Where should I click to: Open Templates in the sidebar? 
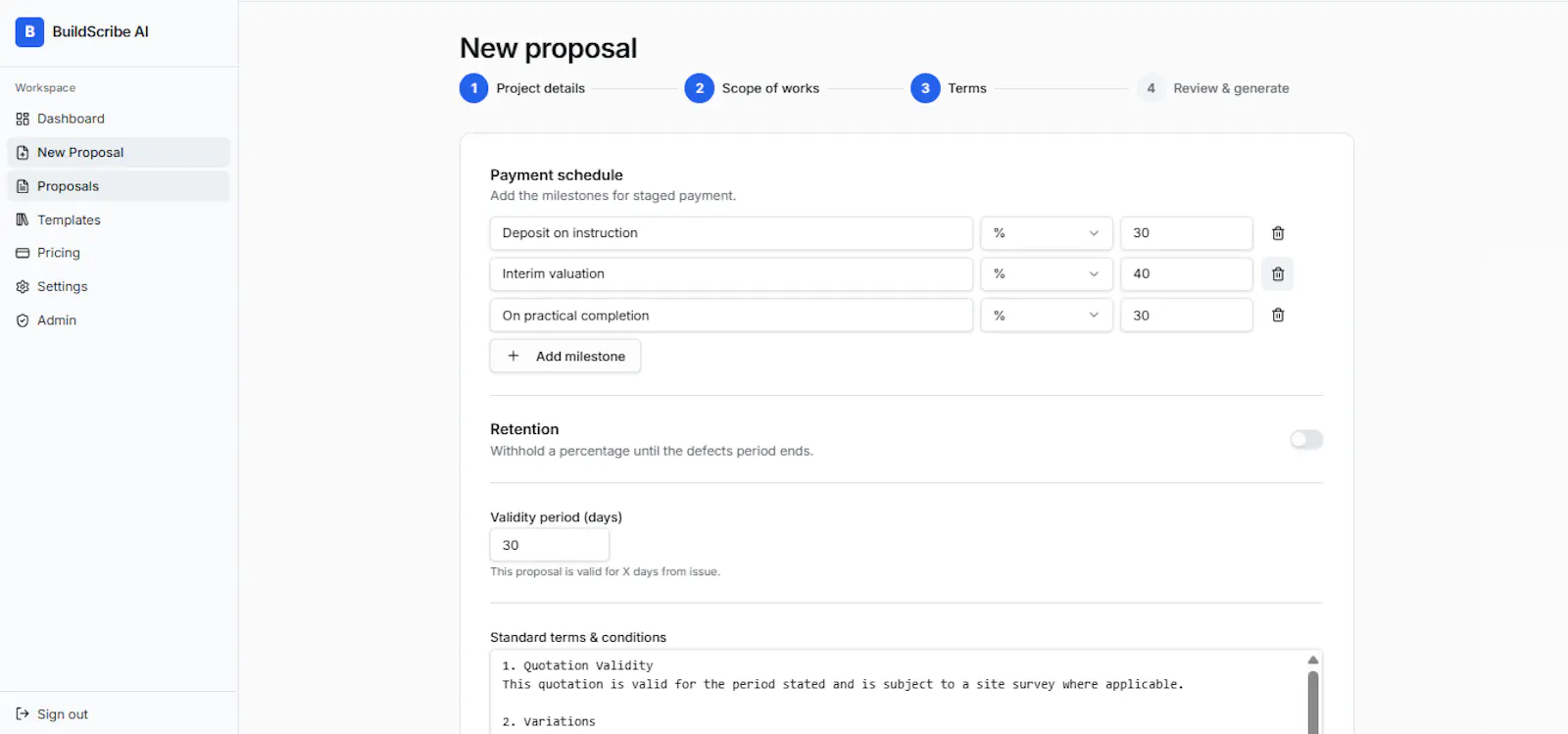pyautogui.click(x=119, y=220)
